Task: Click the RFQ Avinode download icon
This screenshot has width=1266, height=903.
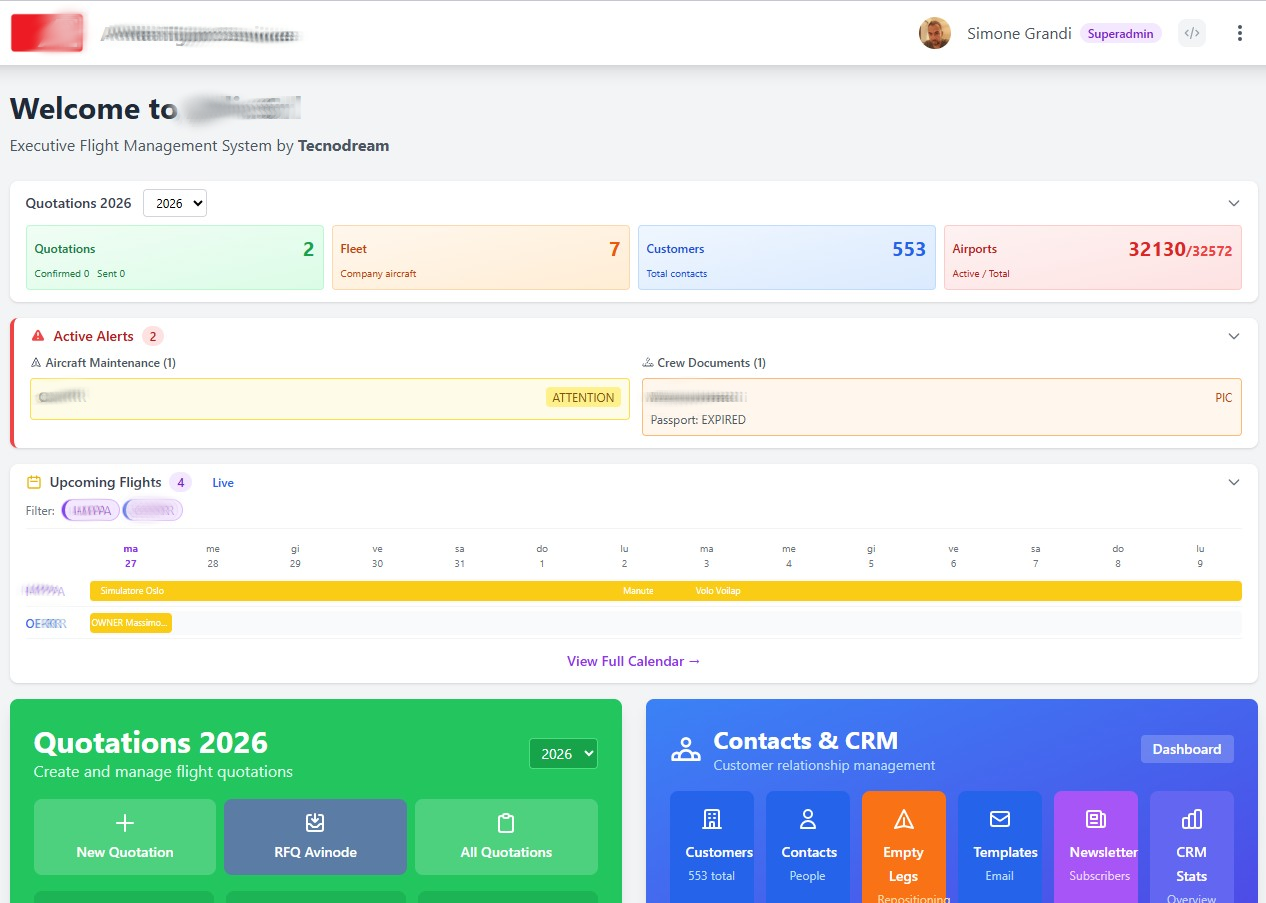Action: 315,823
